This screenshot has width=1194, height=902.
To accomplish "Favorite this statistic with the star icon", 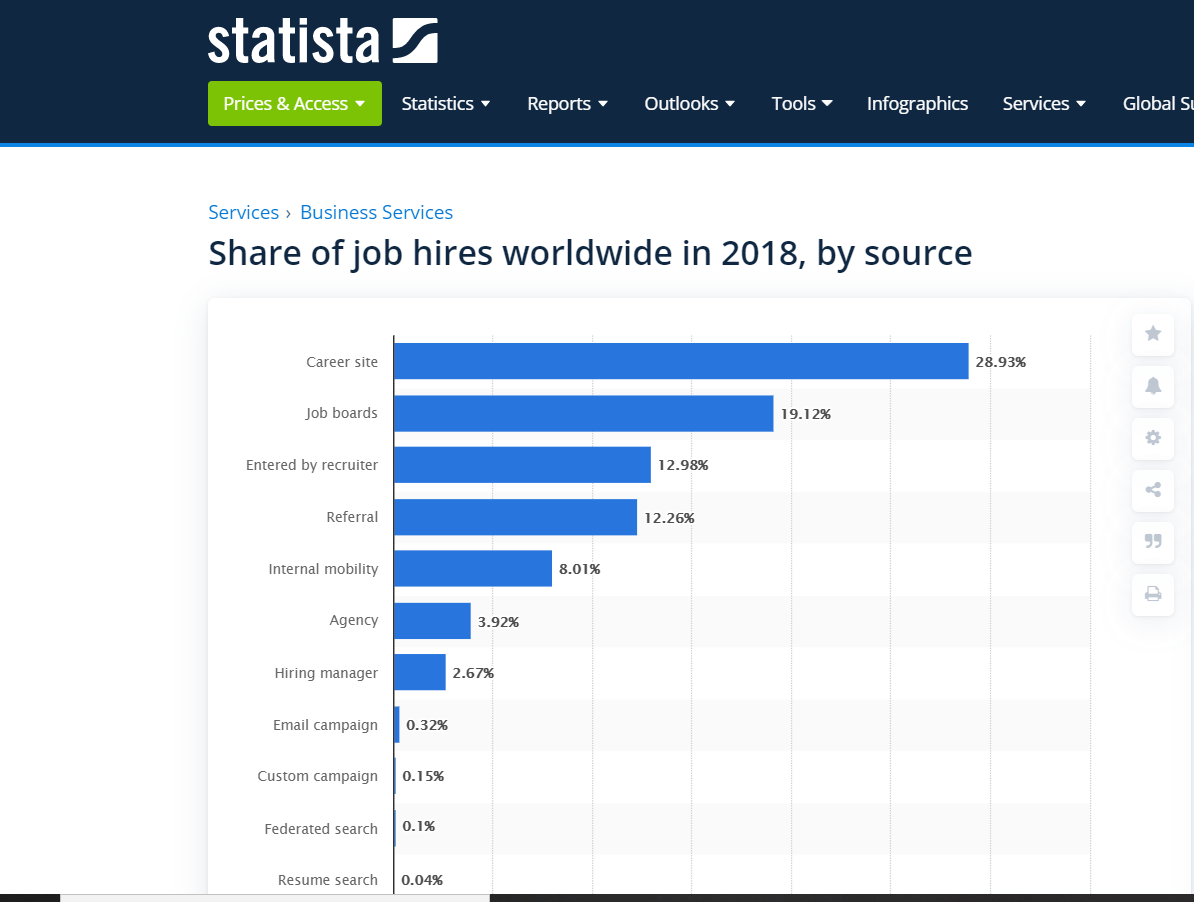I will pos(1153,333).
